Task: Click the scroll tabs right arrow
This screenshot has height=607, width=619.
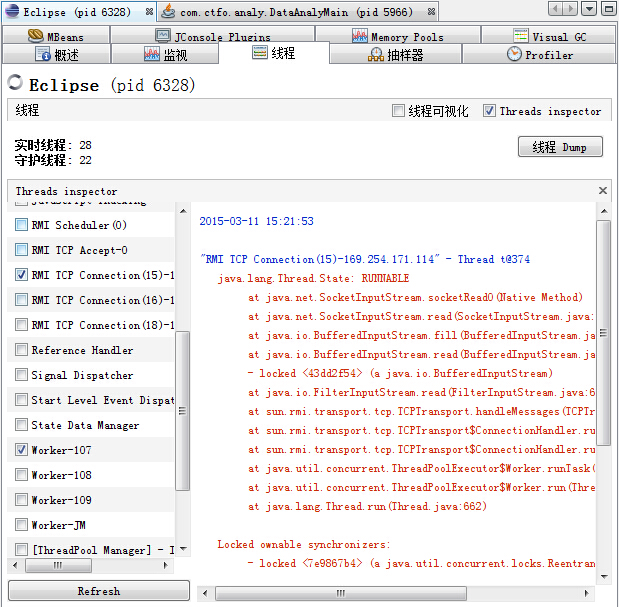Action: click(570, 8)
